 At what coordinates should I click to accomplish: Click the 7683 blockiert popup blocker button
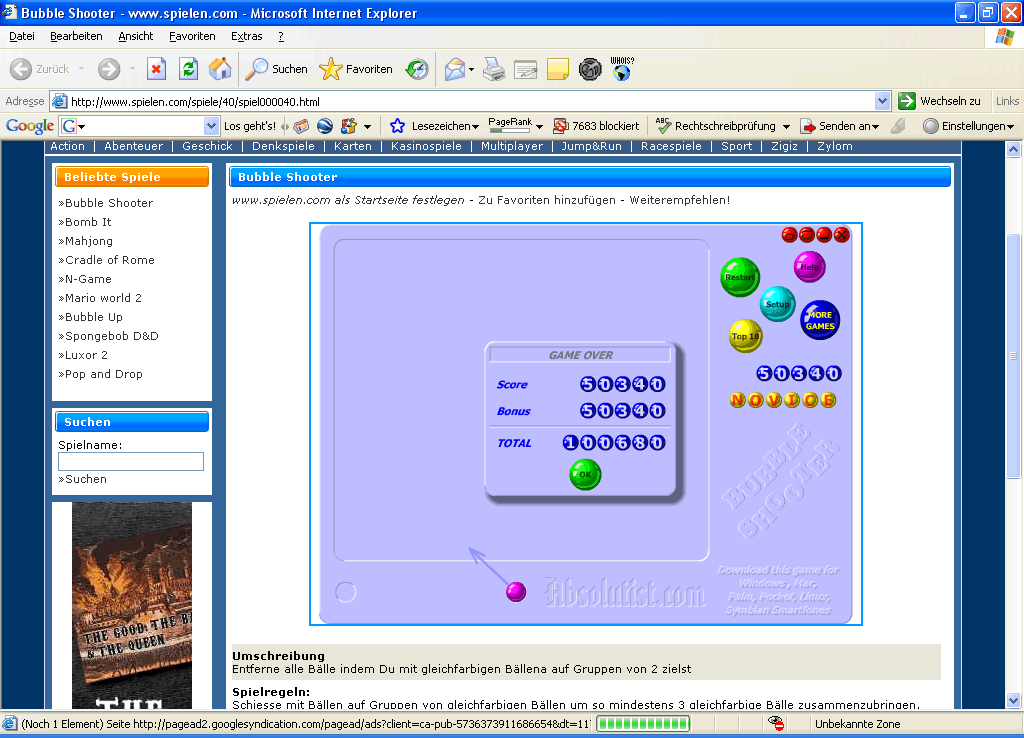click(x=596, y=126)
